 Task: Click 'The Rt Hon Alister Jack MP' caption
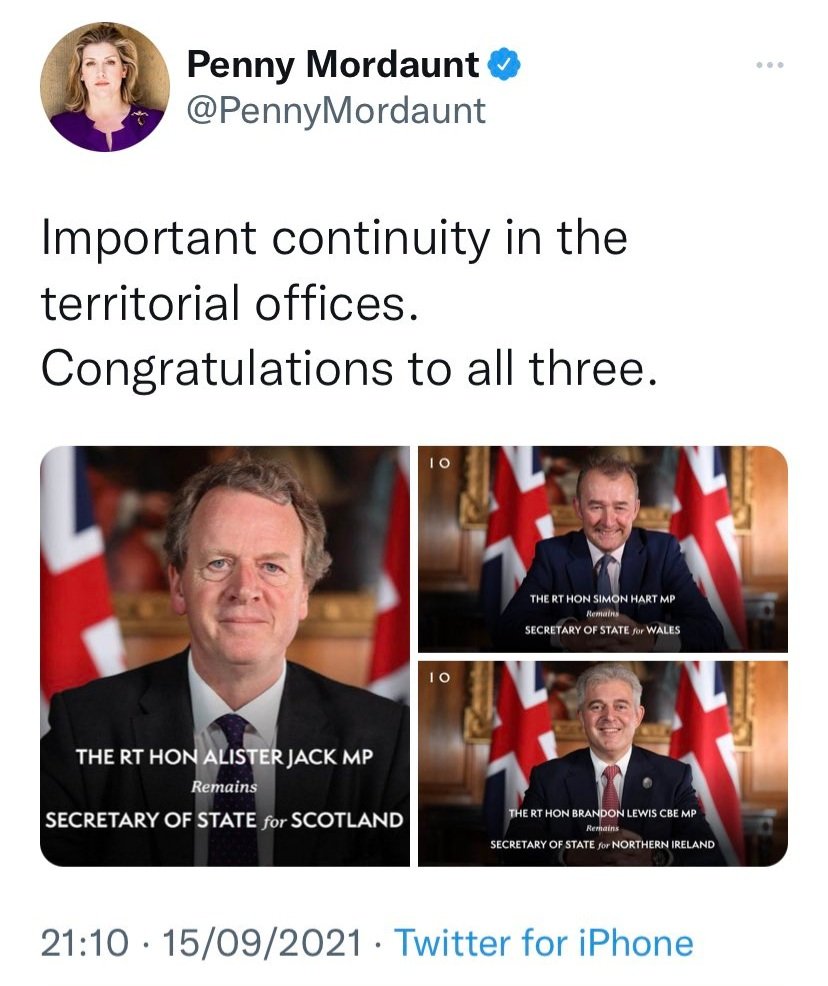pos(224,756)
